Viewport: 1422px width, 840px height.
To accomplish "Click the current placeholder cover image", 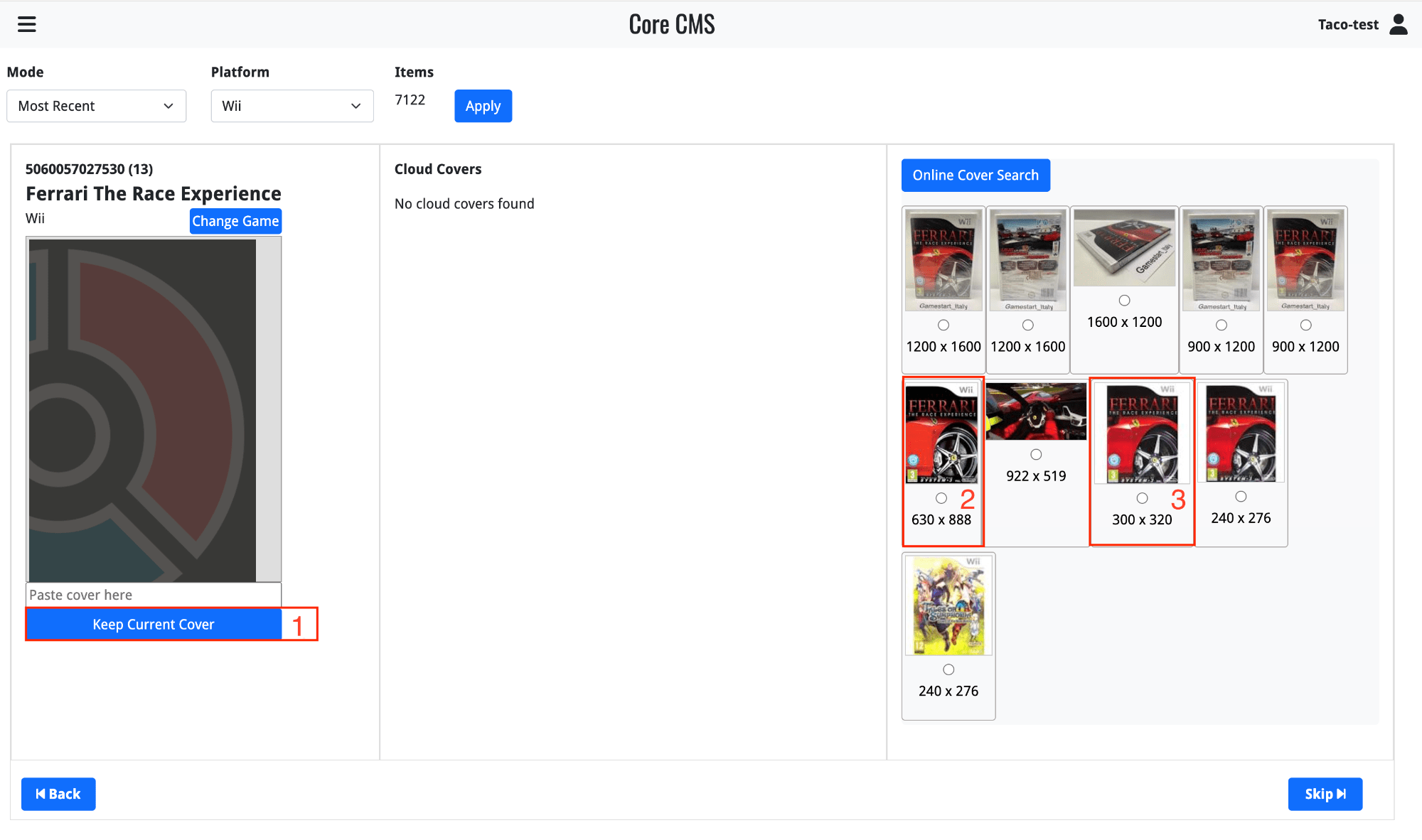I will 142,410.
